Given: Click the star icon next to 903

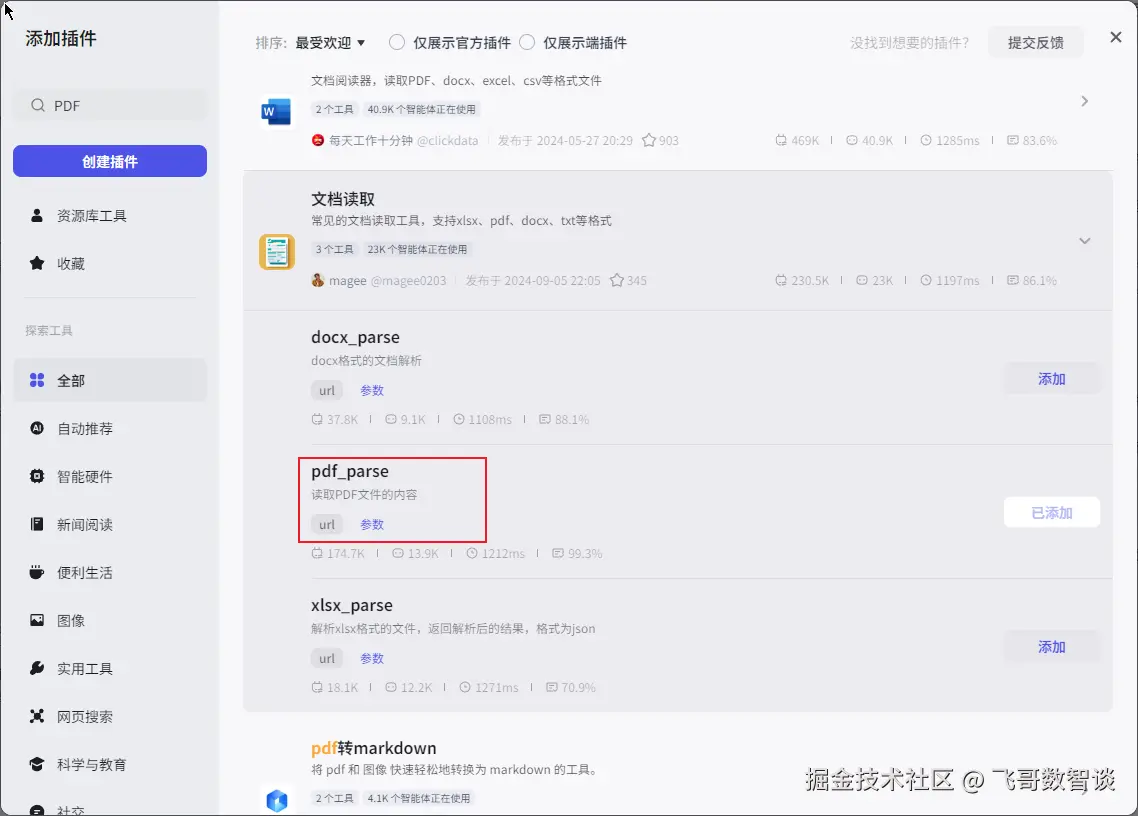Looking at the screenshot, I should click(x=649, y=140).
